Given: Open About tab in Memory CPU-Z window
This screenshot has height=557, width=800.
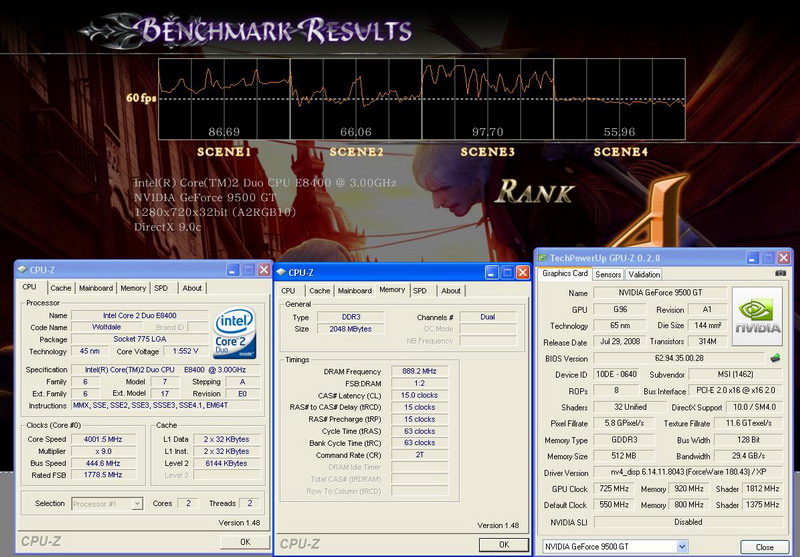Looking at the screenshot, I should pos(451,291).
